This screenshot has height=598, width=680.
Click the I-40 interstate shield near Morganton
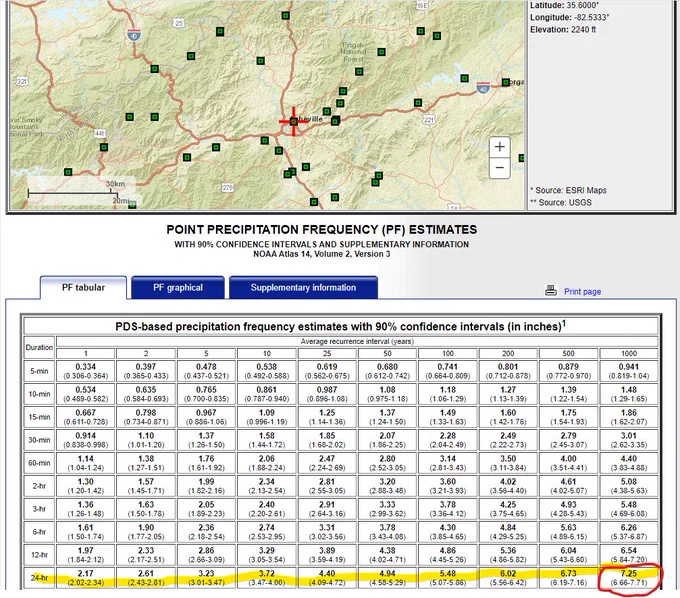pyautogui.click(x=483, y=88)
